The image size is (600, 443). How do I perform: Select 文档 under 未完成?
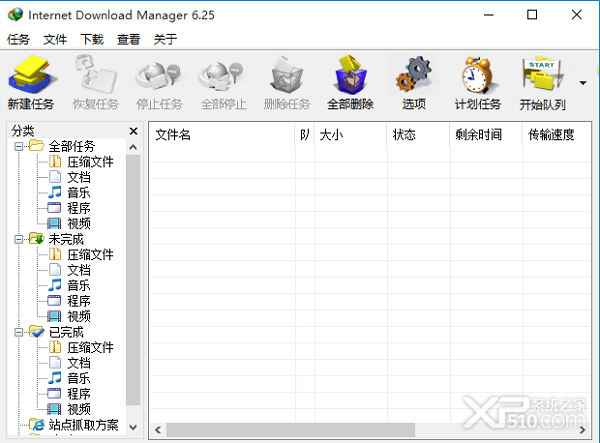[79, 270]
